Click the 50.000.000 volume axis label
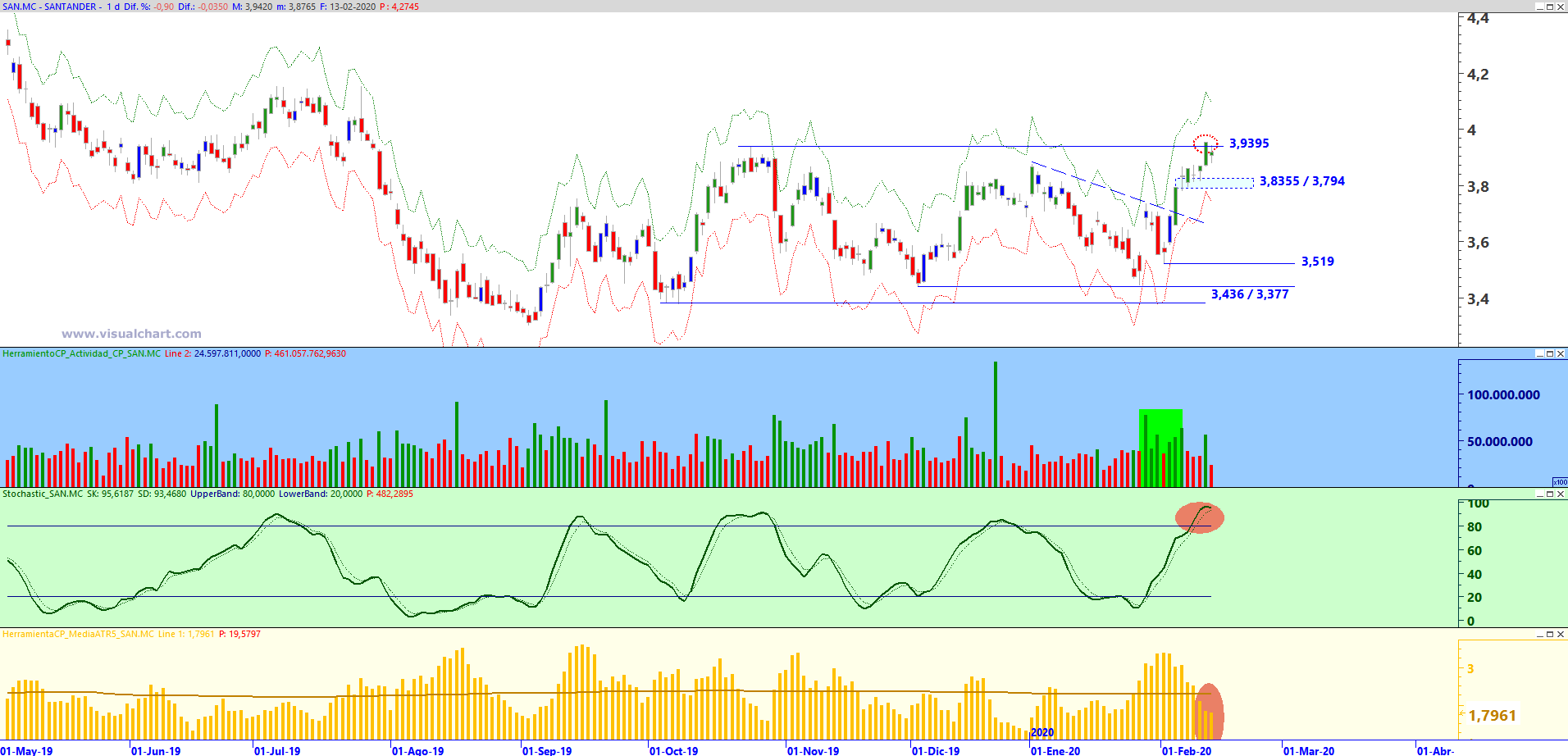This screenshot has width=1568, height=756. 1500,442
